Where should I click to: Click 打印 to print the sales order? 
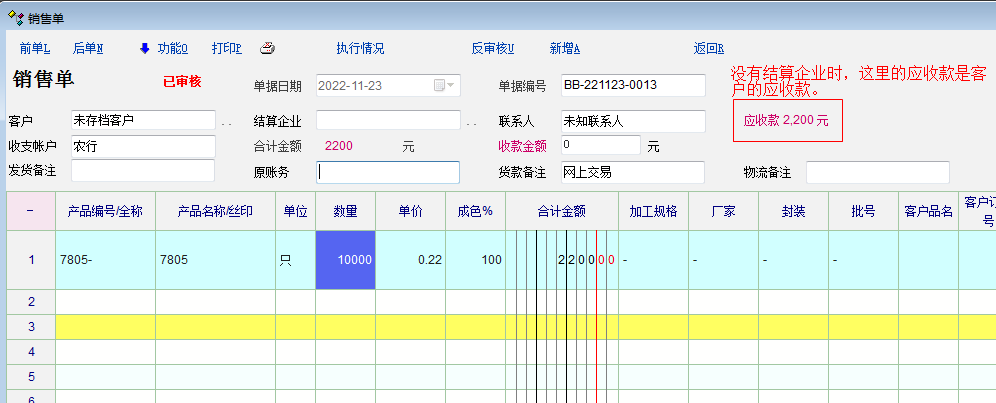point(227,48)
